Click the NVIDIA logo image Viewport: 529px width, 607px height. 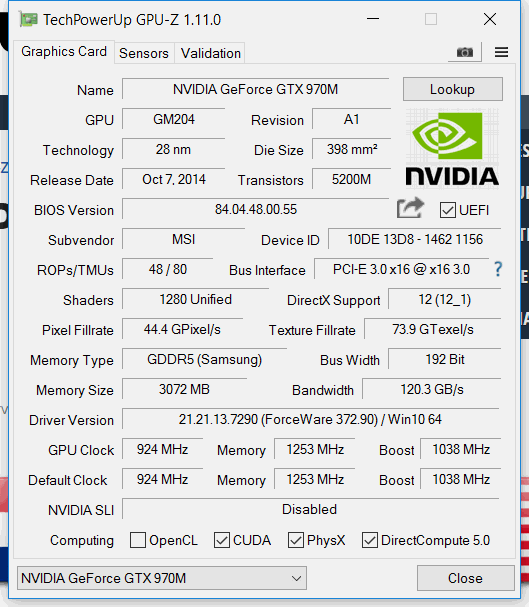pos(452,148)
